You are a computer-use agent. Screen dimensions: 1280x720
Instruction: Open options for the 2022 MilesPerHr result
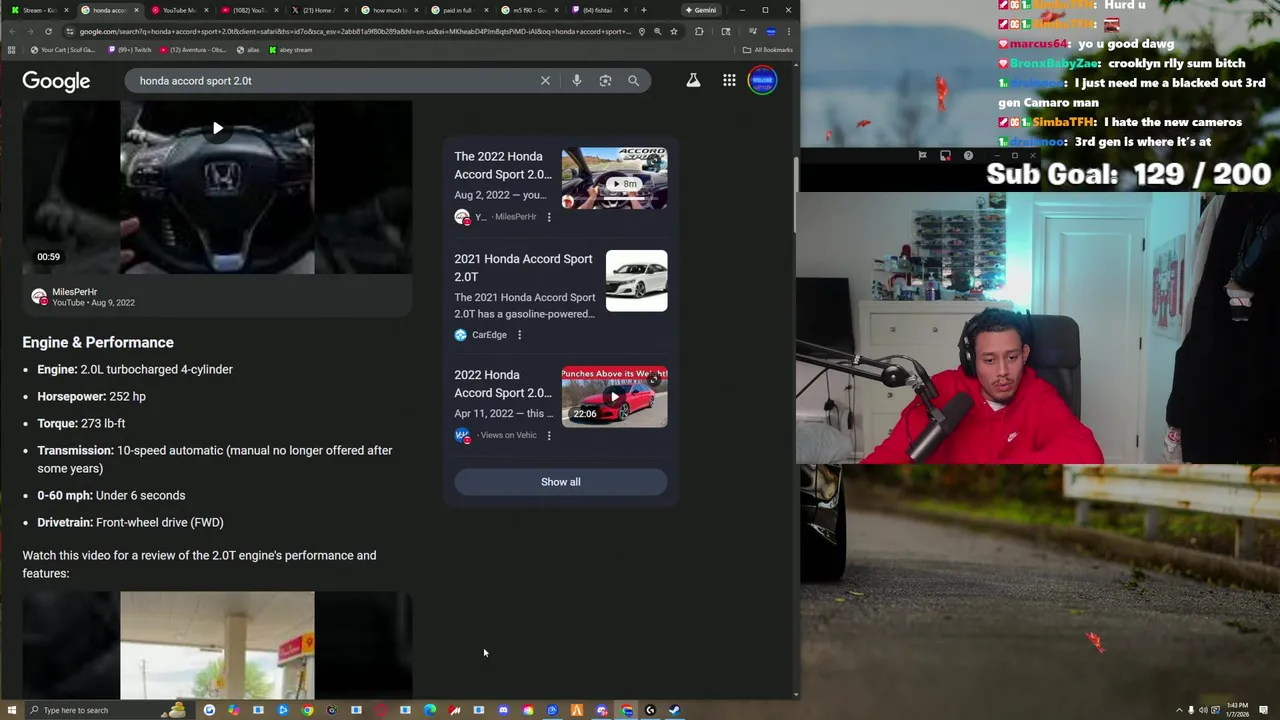[548, 217]
